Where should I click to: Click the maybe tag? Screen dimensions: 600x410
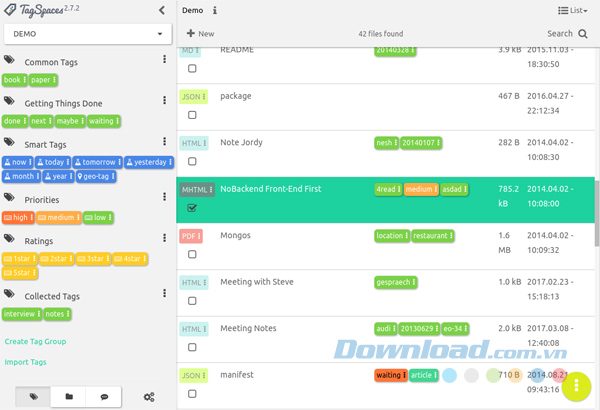(70, 121)
